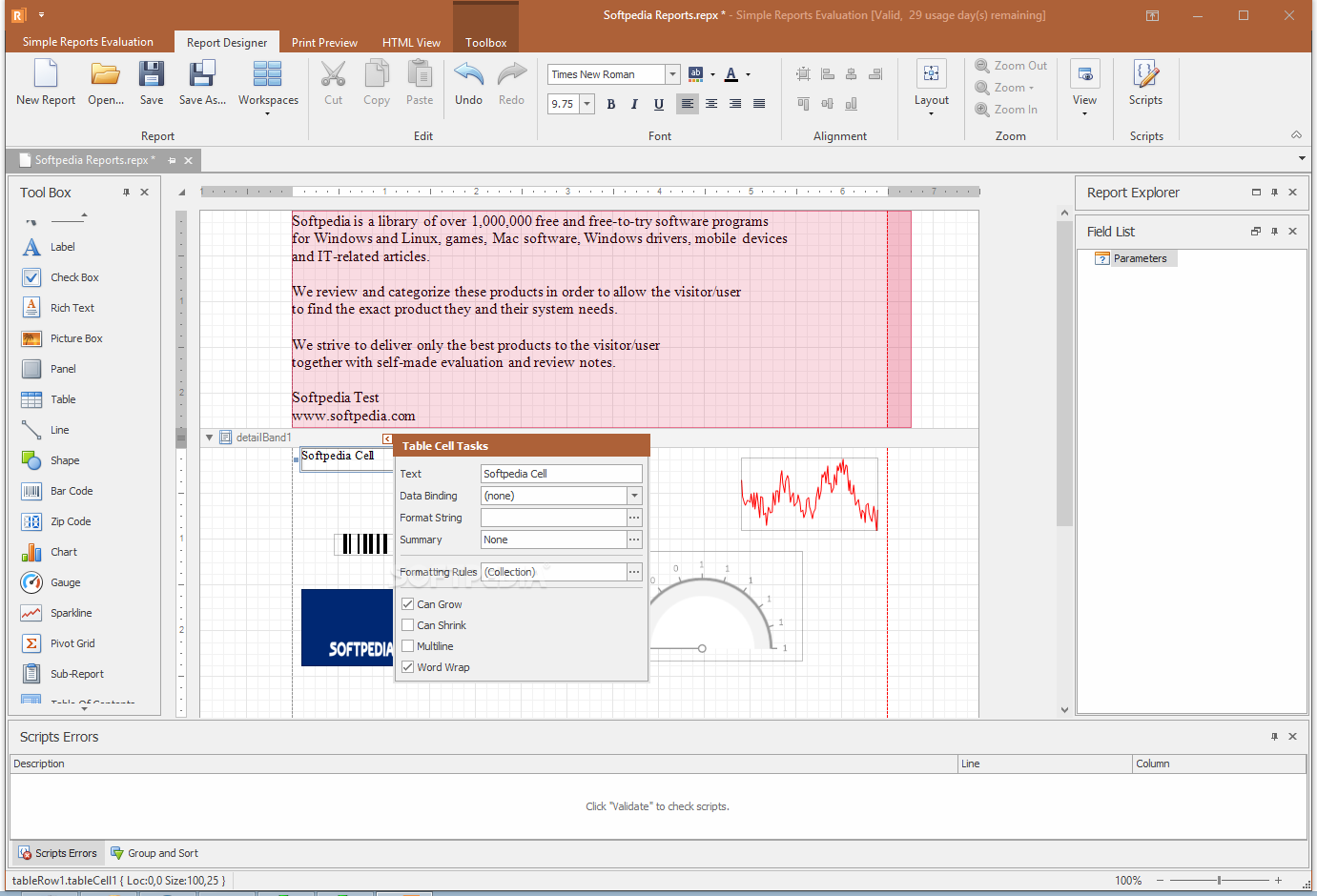This screenshot has height=896, width=1317.
Task: Click the Text field containing Softpedia Cell
Action: click(x=562, y=474)
